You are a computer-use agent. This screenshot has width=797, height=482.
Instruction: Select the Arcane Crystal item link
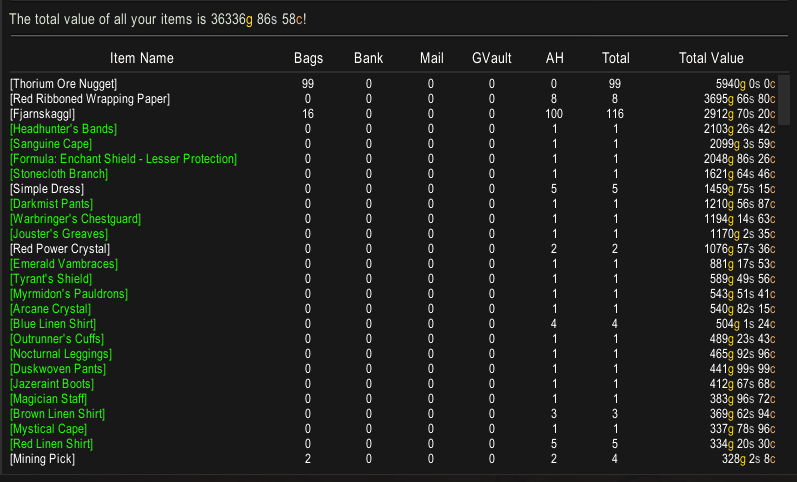point(49,309)
